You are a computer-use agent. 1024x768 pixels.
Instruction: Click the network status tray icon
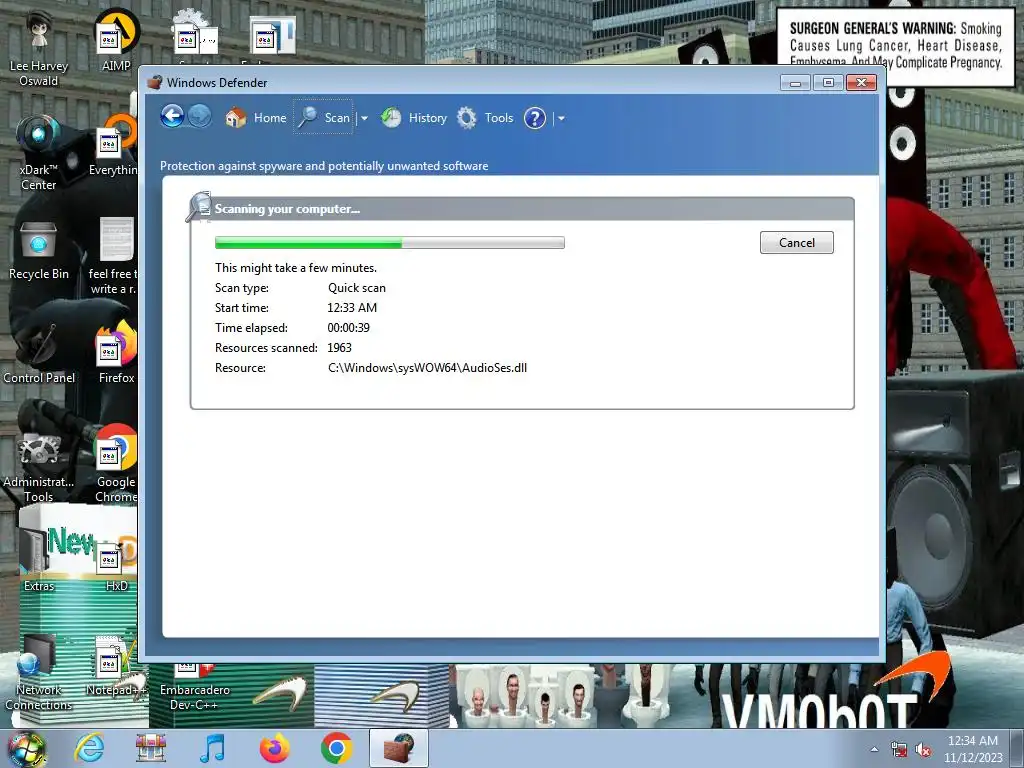click(x=899, y=750)
